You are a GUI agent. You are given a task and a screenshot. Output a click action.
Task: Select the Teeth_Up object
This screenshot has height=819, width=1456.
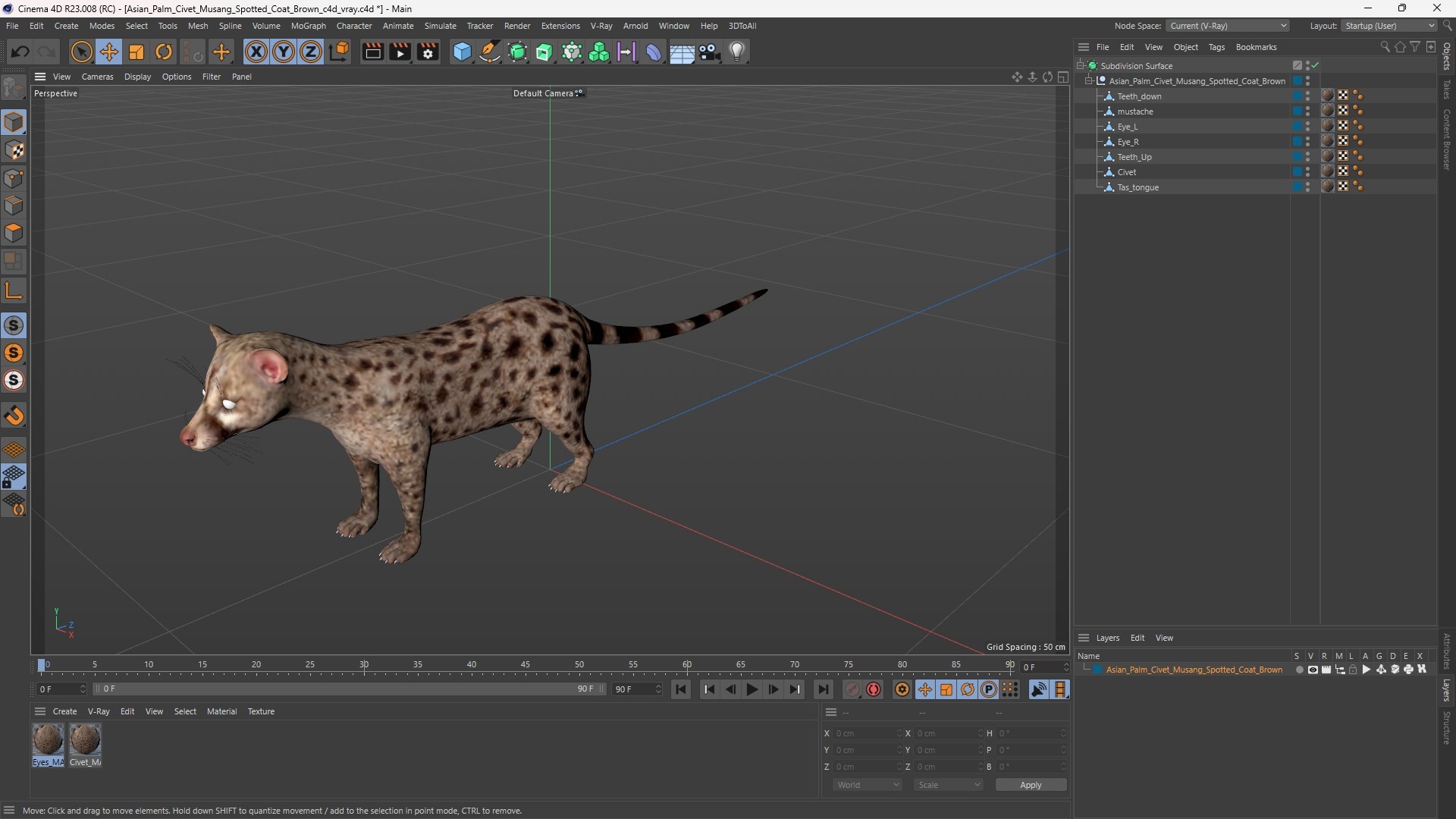1134,157
